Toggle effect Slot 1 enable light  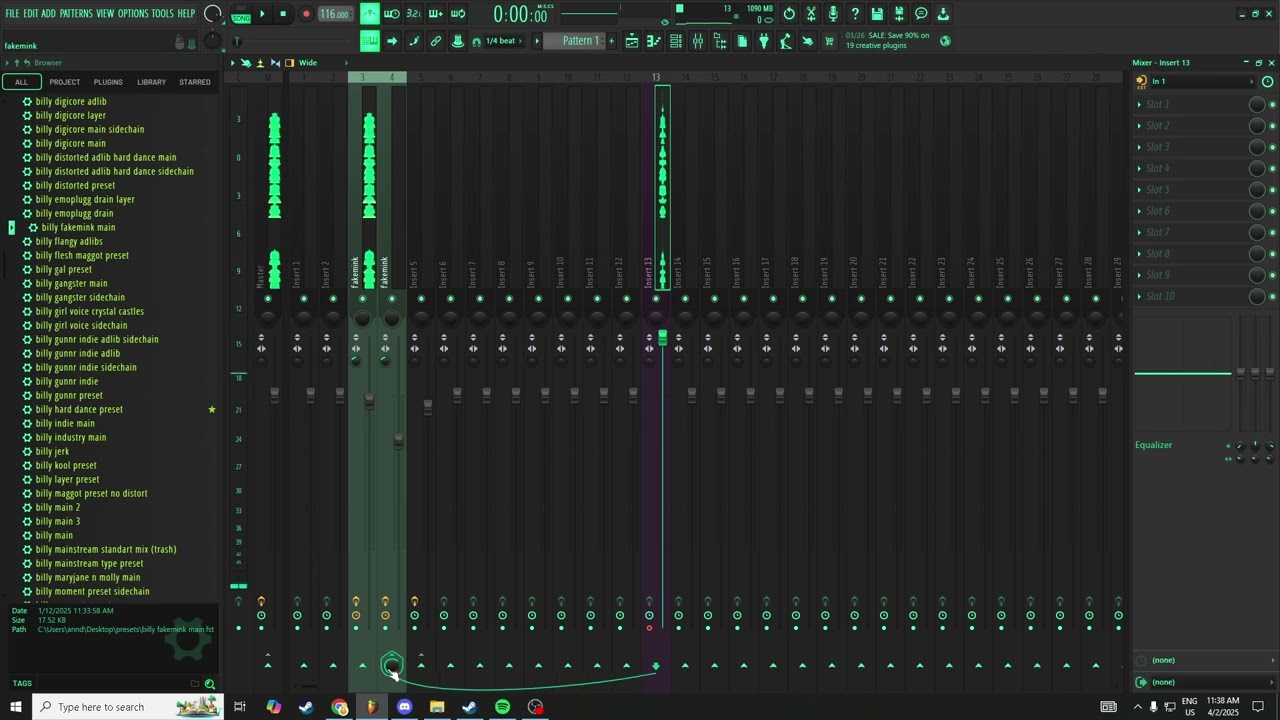(x=1272, y=104)
